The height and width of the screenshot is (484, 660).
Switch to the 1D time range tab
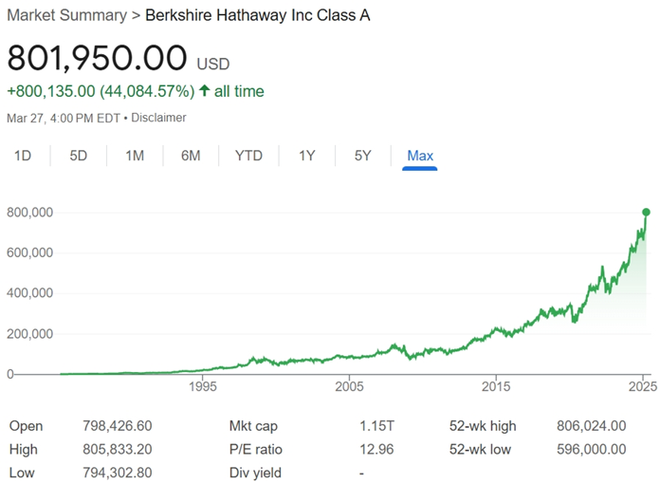(x=22, y=155)
